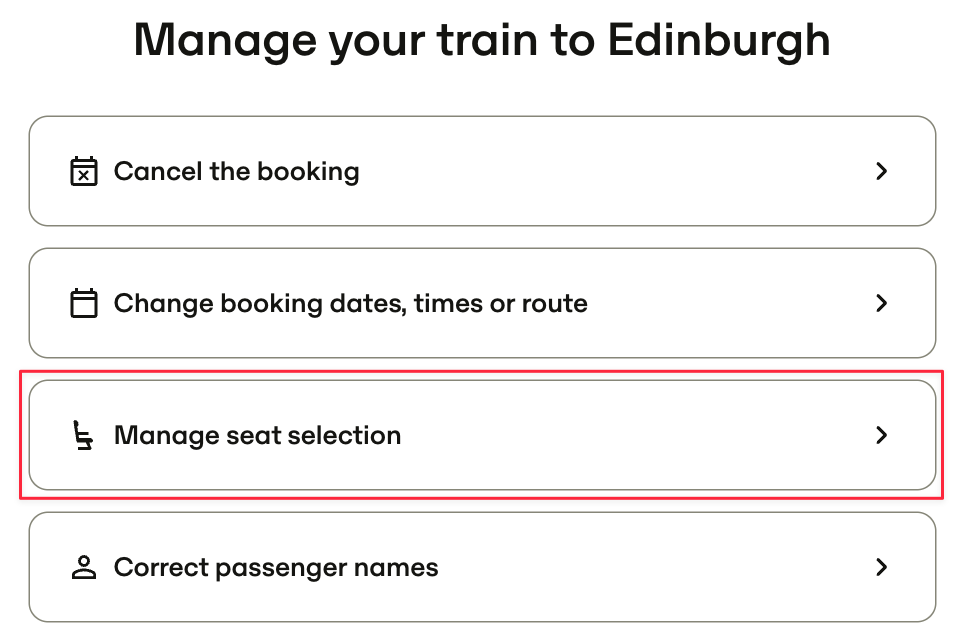Click the red highlight border around seat selection
The width and height of the screenshot is (958, 641).
coord(481,371)
